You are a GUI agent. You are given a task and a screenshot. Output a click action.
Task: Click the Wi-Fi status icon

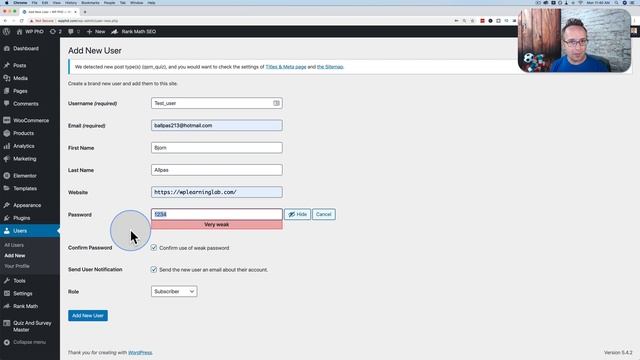pyautogui.click(x=580, y=2)
